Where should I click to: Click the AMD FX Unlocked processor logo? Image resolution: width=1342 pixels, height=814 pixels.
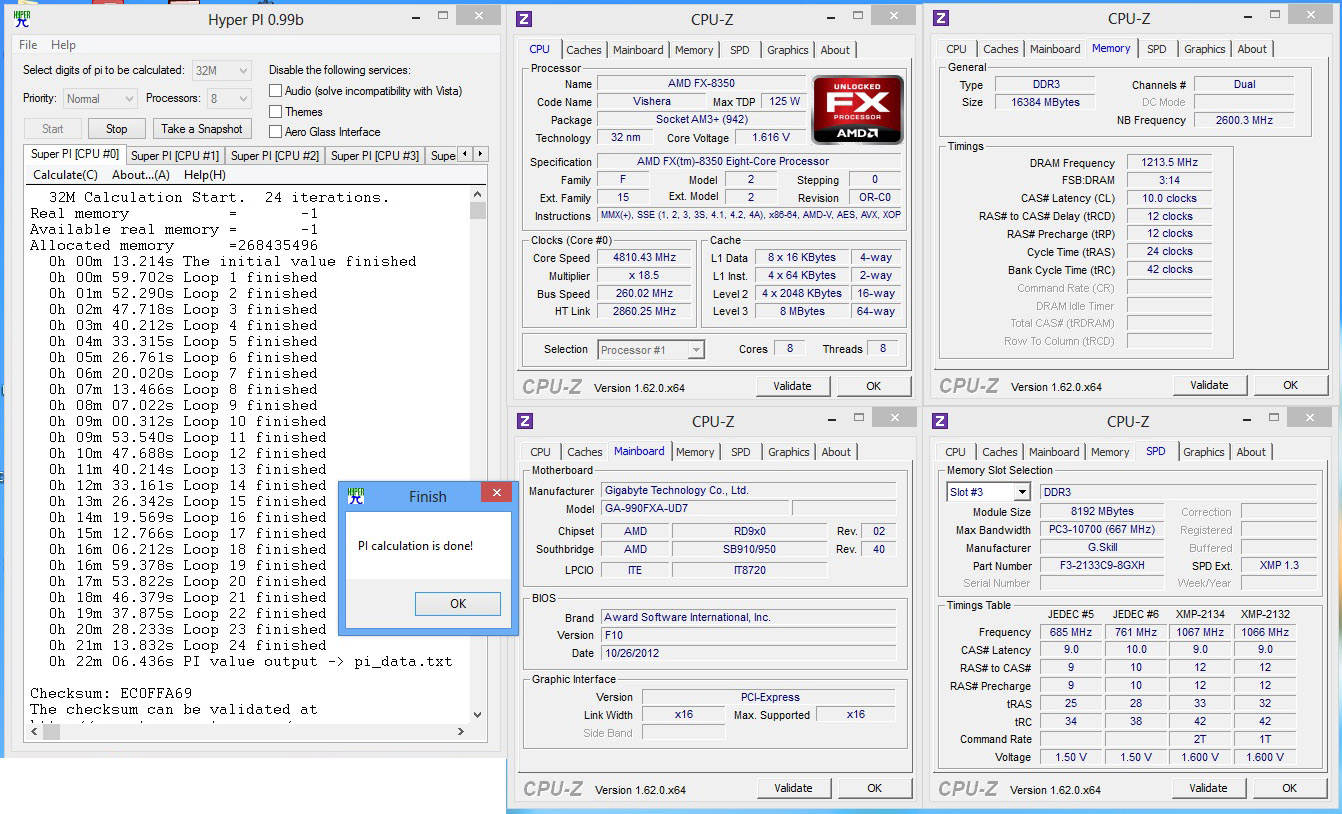(858, 108)
